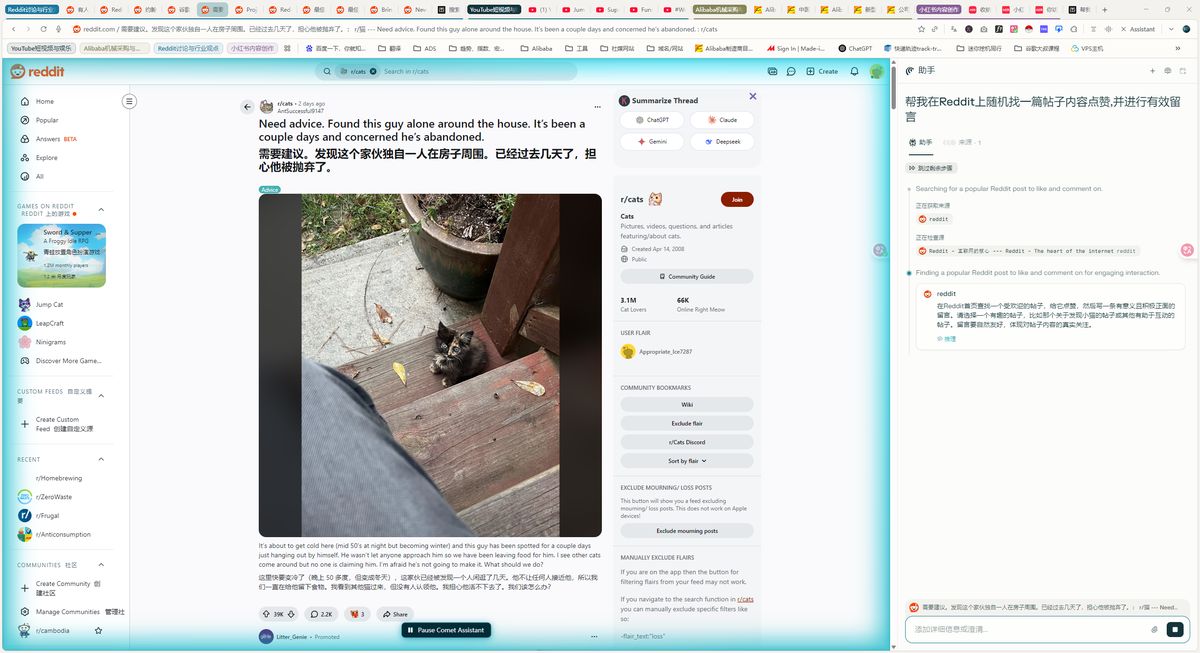Open Reddit notifications bell
The width and height of the screenshot is (1200, 653).
tap(854, 71)
